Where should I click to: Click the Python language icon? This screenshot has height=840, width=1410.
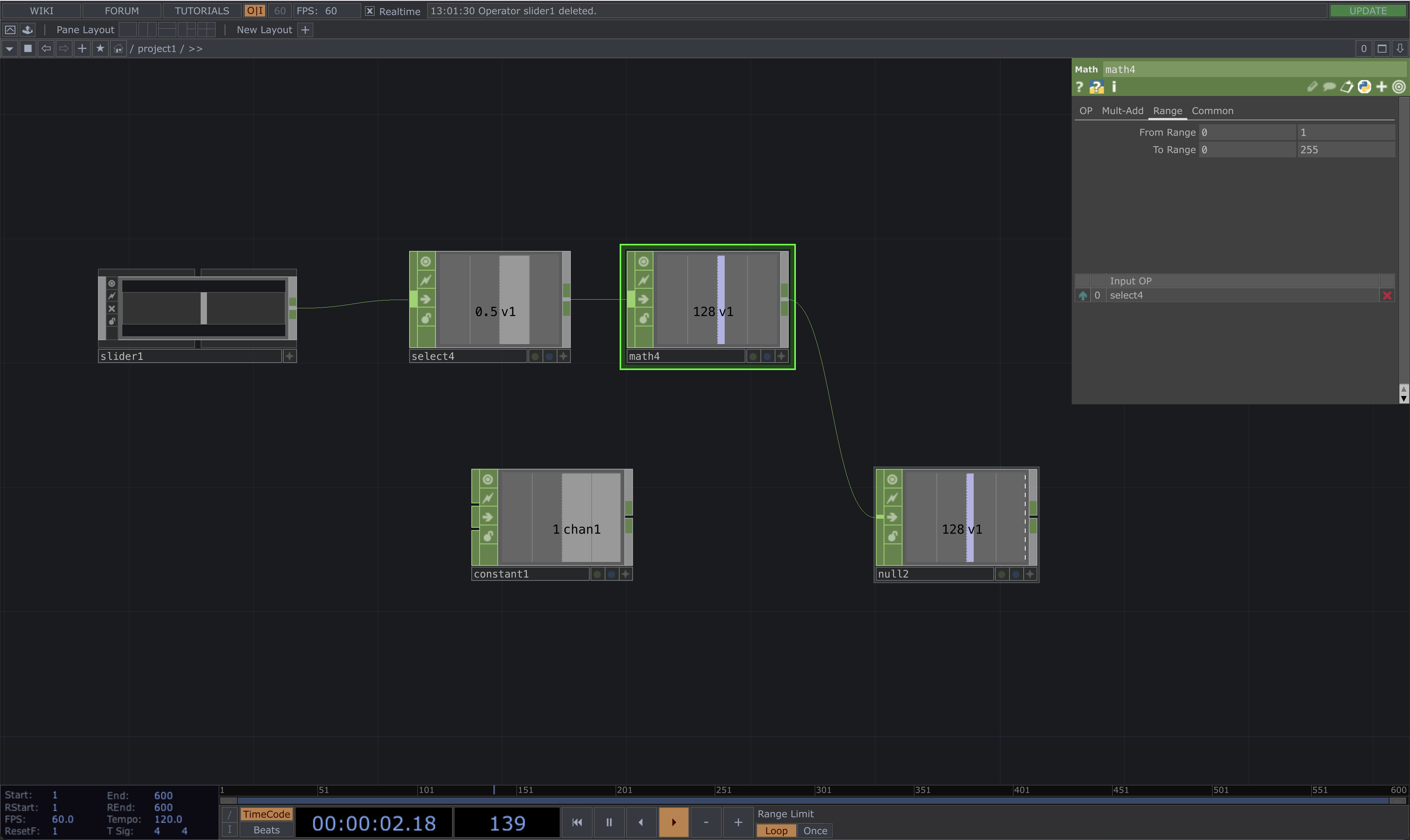click(1364, 87)
